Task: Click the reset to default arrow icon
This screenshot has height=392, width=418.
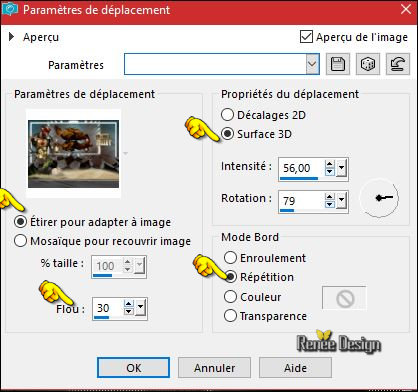Action: pos(398,64)
